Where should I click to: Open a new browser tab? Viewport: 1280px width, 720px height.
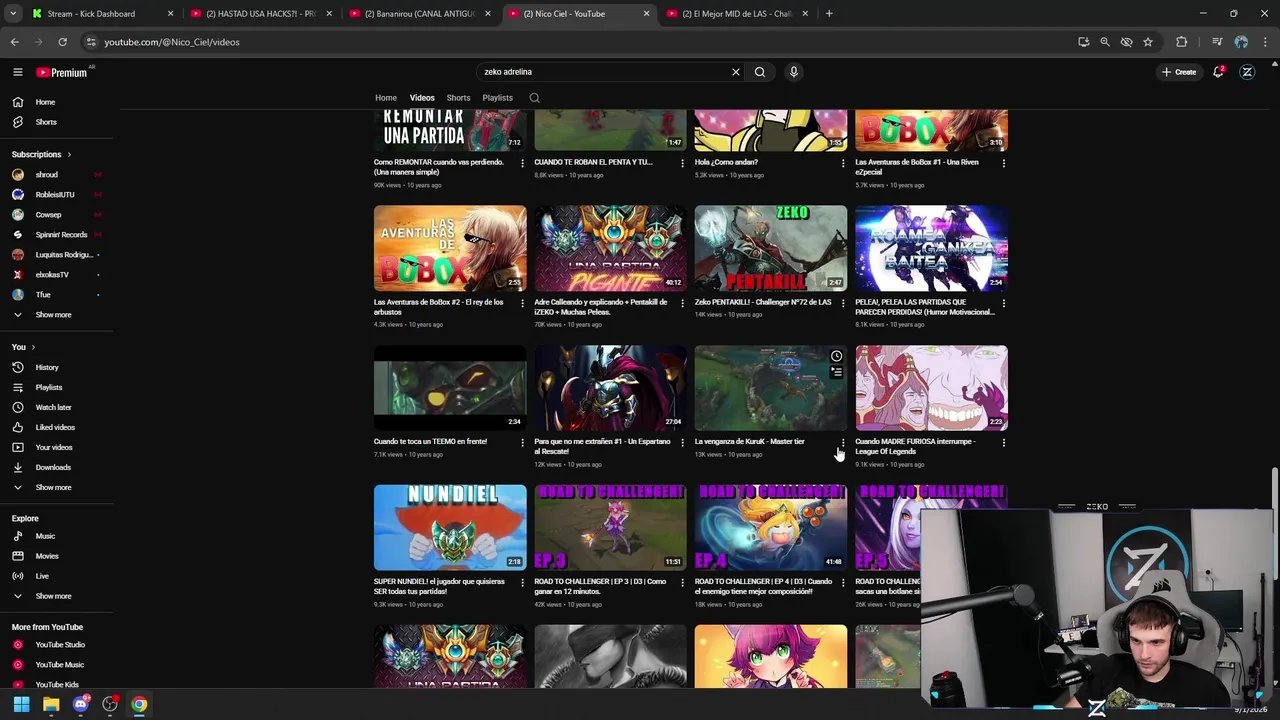click(829, 14)
